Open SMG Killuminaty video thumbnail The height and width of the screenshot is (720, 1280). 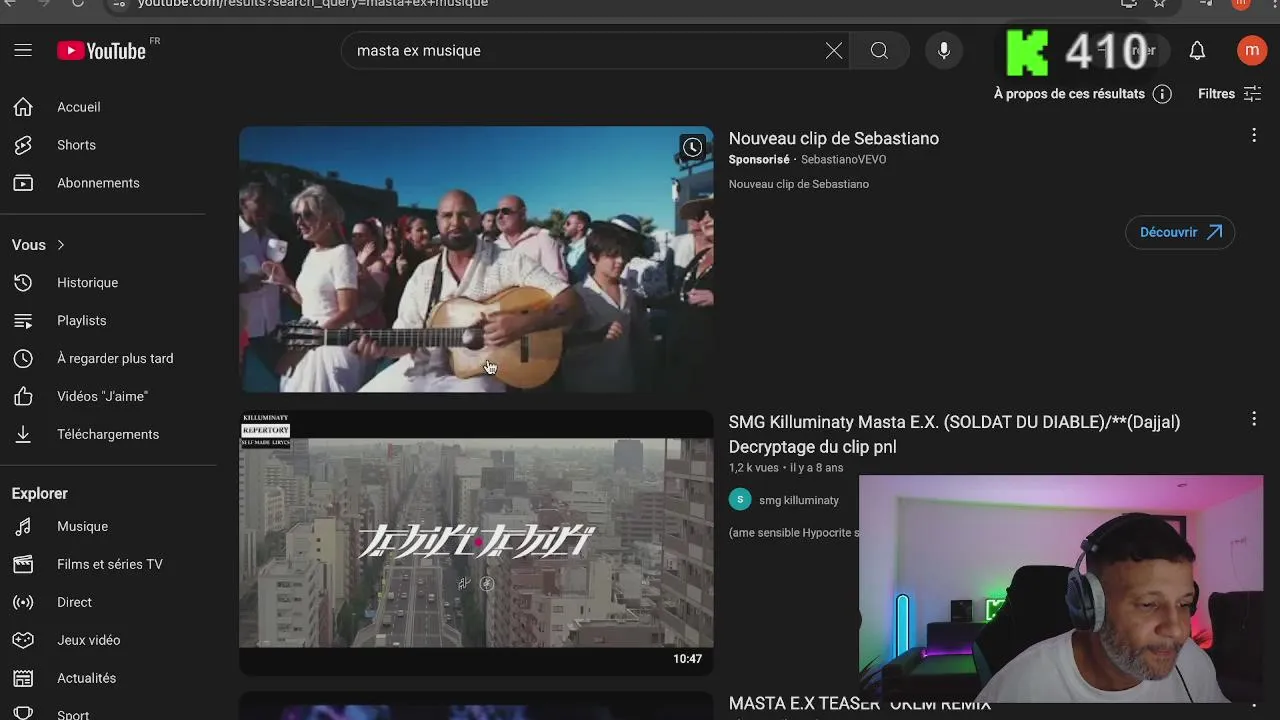tap(476, 543)
